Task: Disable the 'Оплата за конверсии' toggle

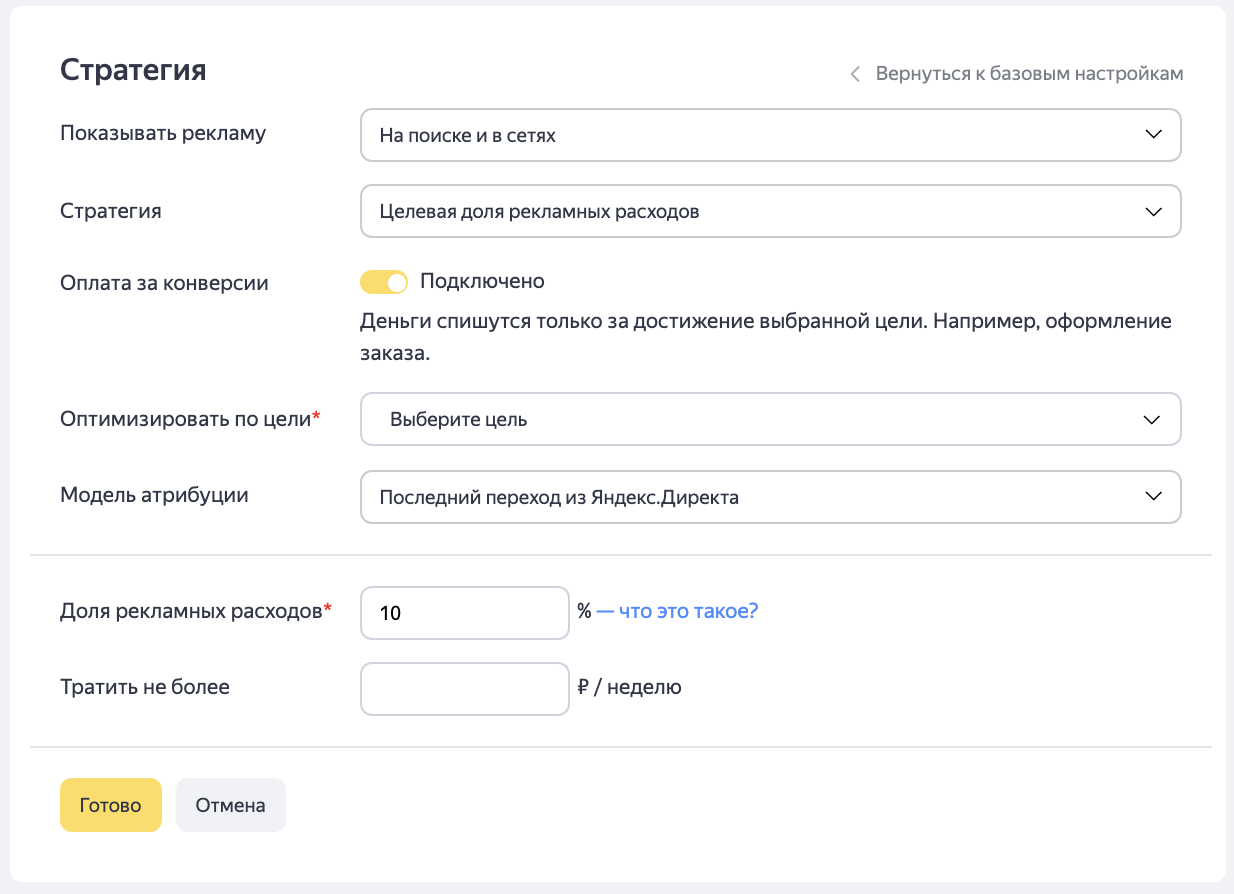Action: pos(384,283)
